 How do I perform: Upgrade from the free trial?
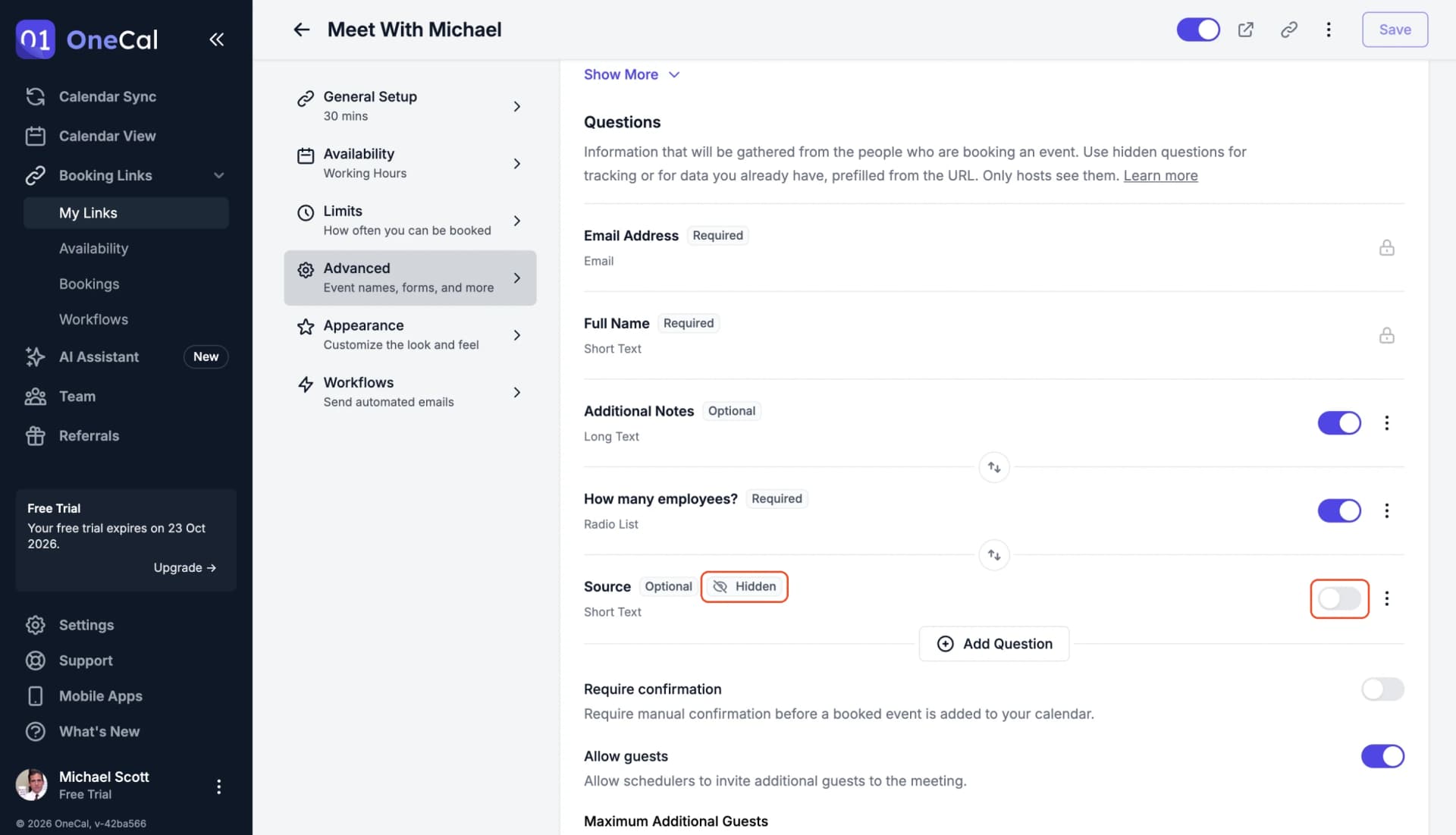point(184,568)
